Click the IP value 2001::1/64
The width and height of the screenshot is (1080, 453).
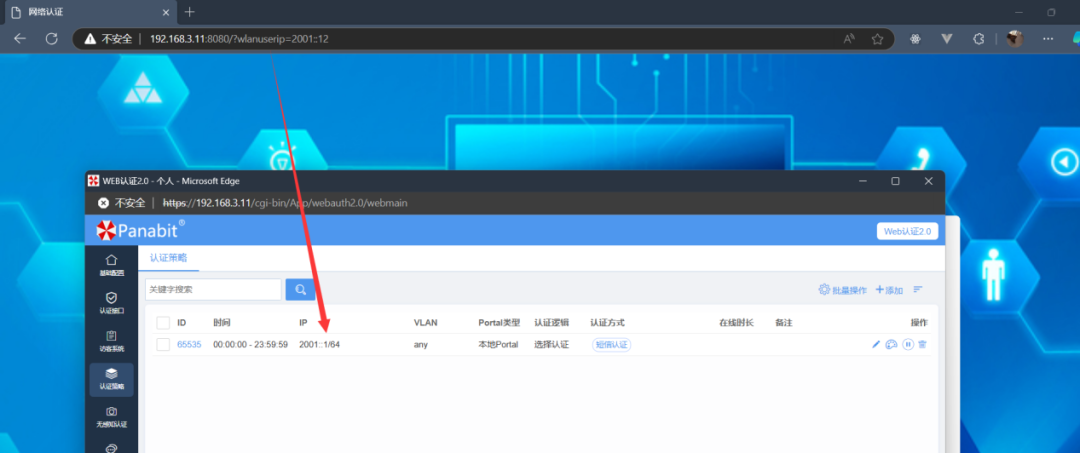320,344
